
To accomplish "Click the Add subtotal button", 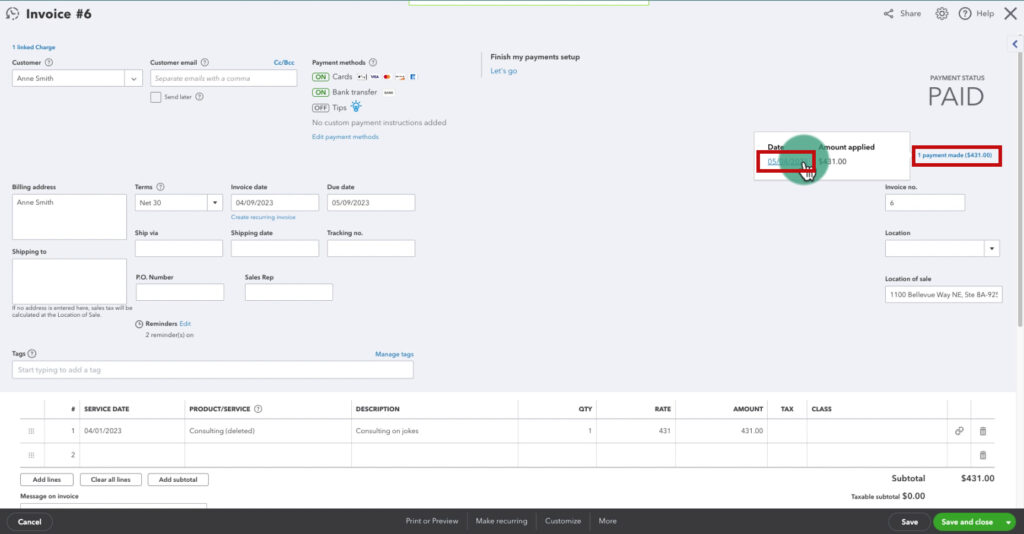I will tap(178, 479).
